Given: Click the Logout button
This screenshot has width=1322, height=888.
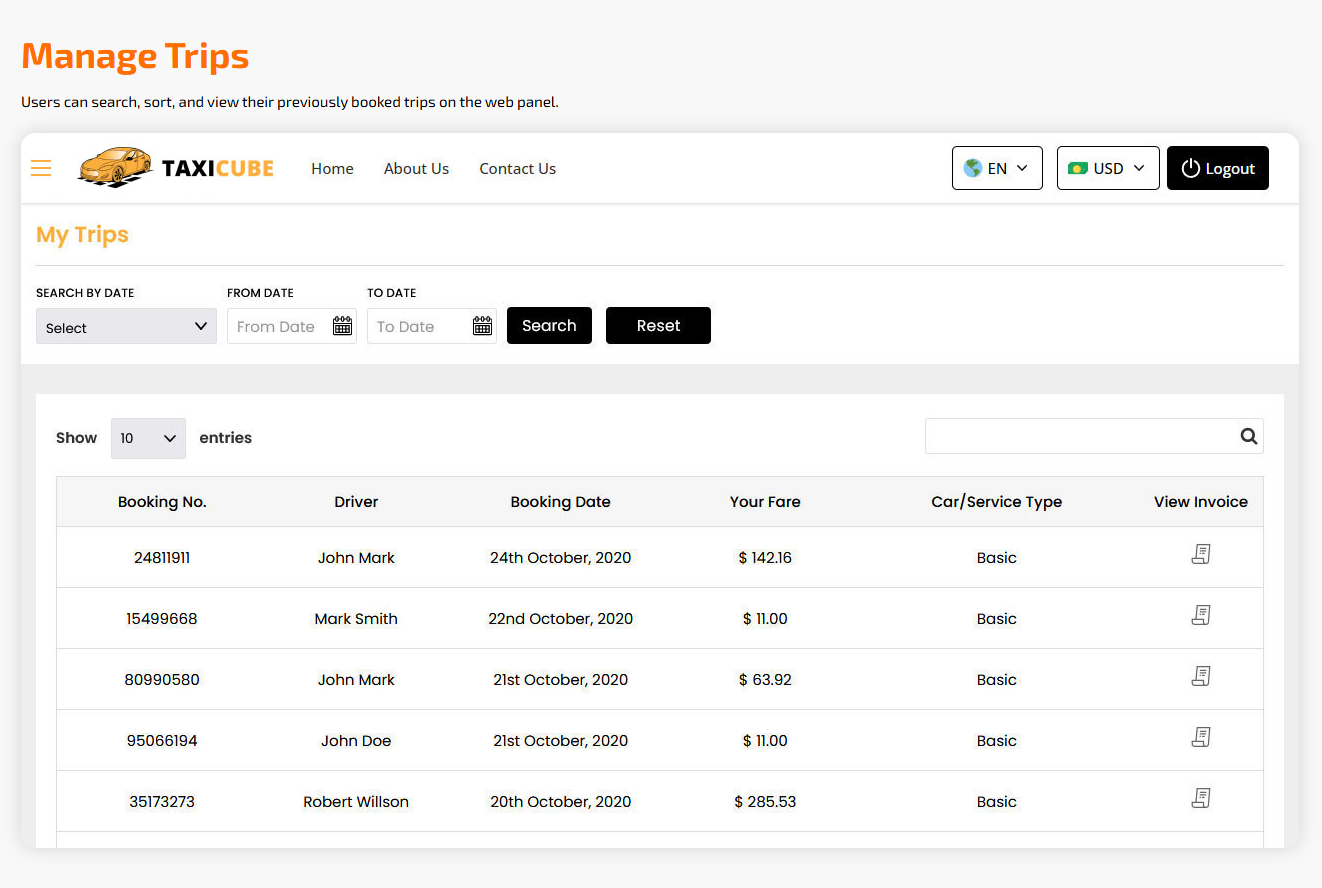Looking at the screenshot, I should [1218, 168].
